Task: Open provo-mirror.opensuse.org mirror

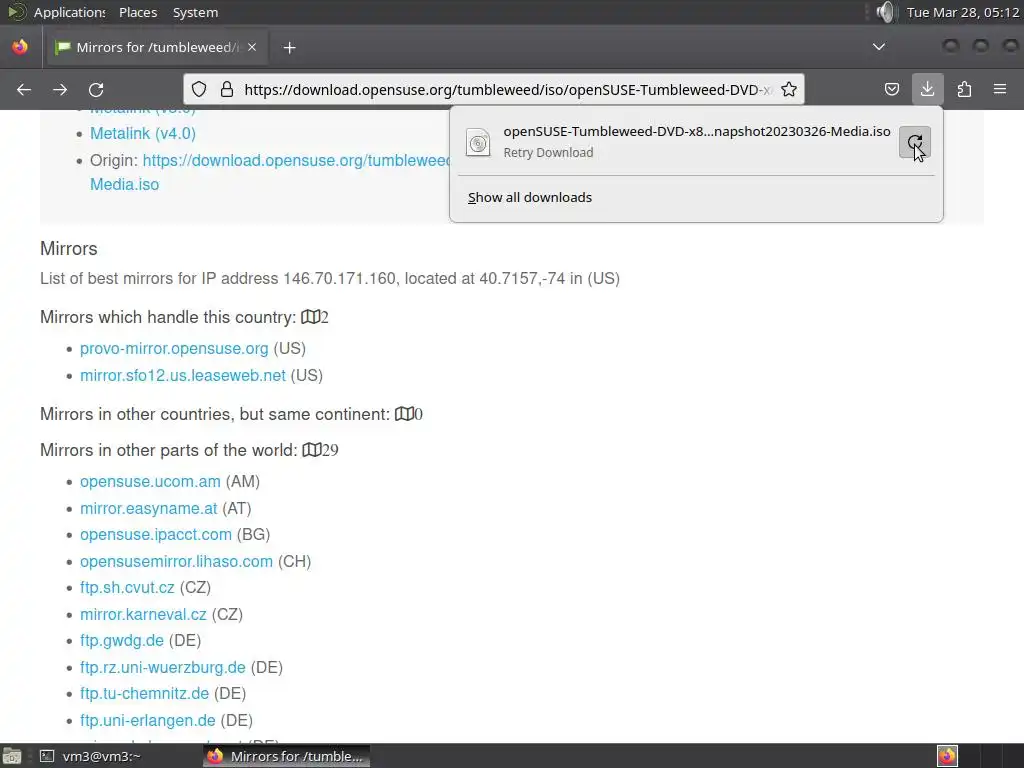Action: [174, 348]
